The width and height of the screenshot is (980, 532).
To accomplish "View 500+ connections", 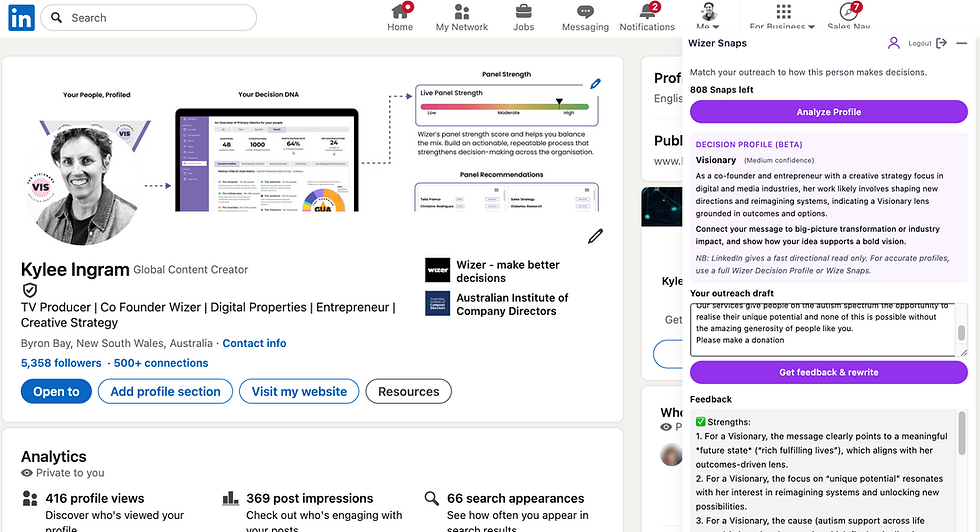I will [161, 363].
